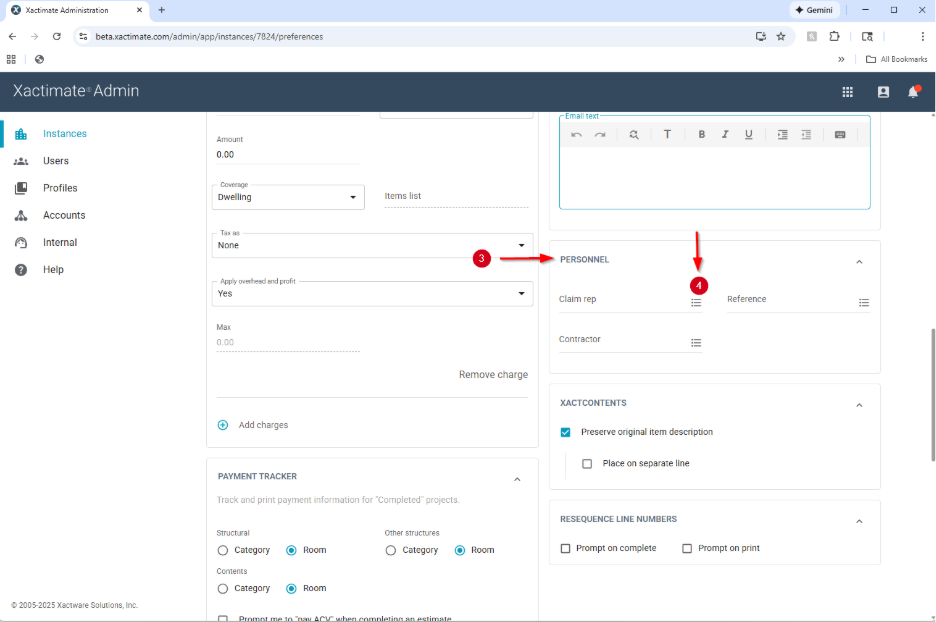Click the keyboard icon in editor toolbar

point(840,135)
